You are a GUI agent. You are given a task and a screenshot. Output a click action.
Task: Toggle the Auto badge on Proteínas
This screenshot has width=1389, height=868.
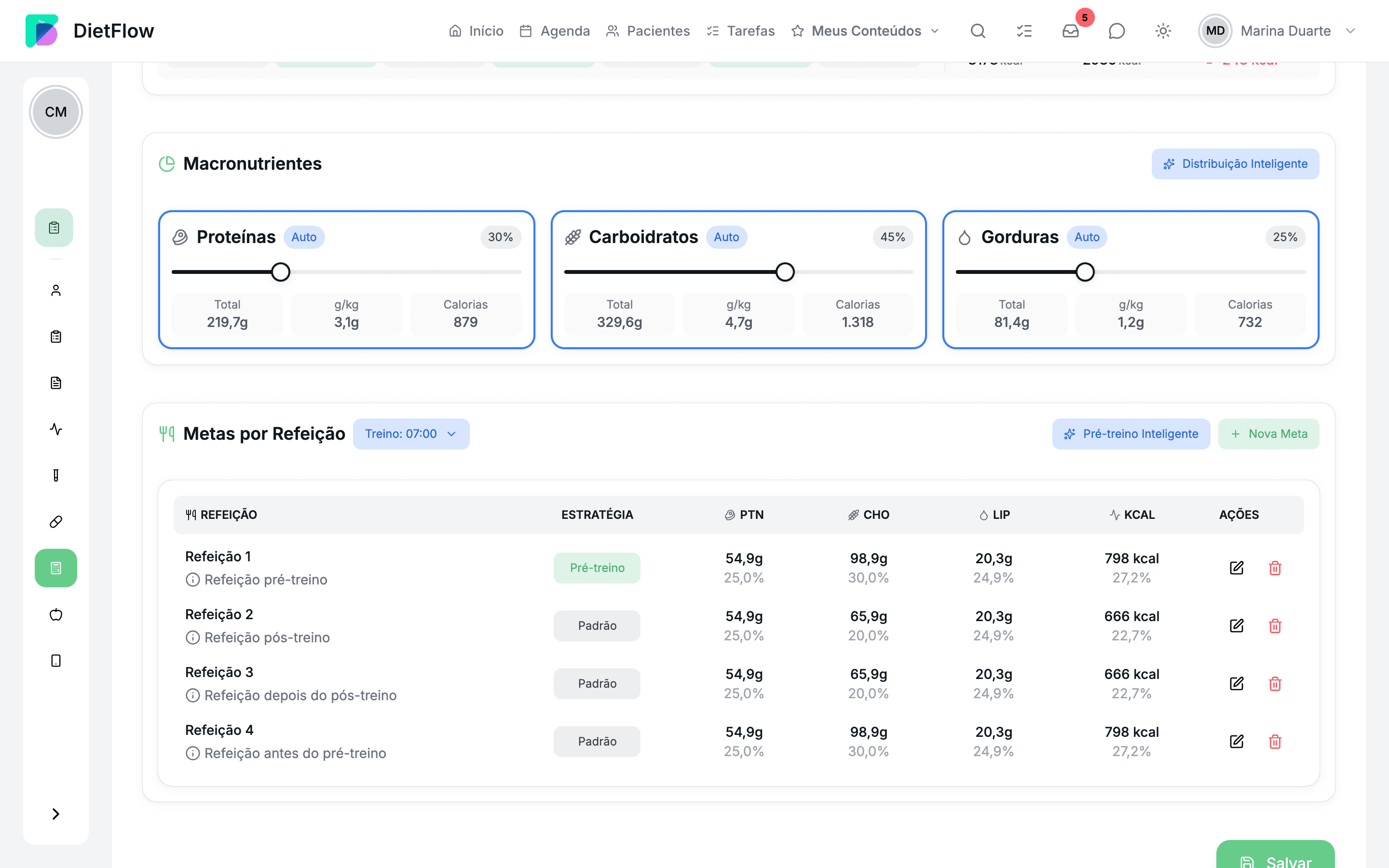304,237
